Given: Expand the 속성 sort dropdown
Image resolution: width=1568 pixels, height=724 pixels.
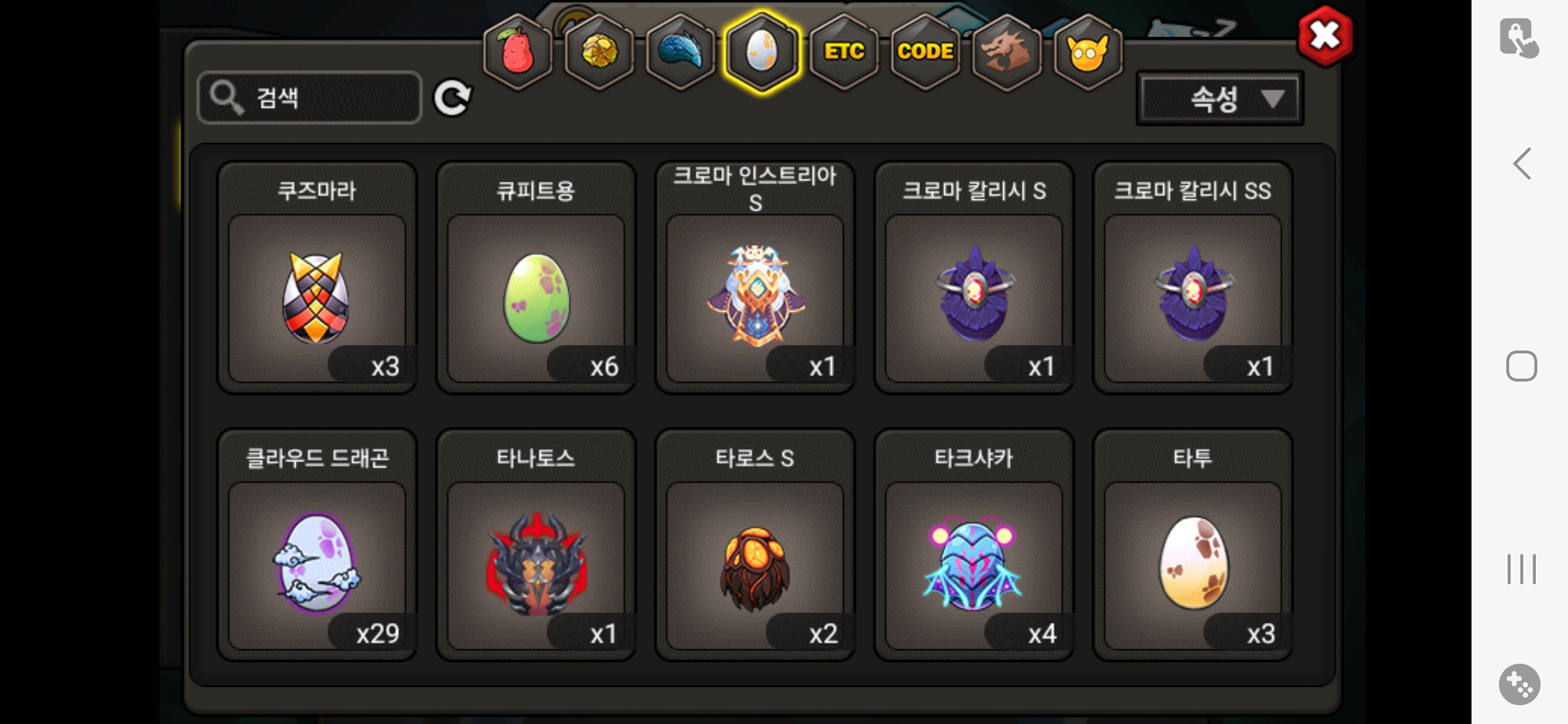Looking at the screenshot, I should pyautogui.click(x=1220, y=99).
